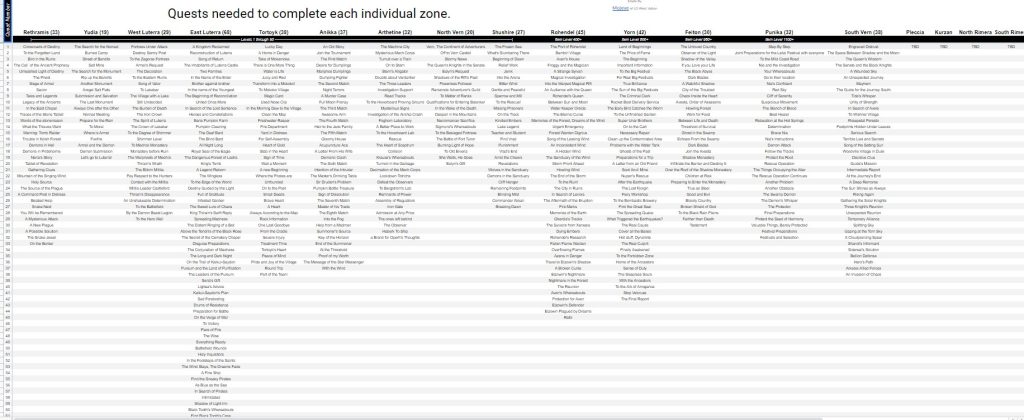
Task: Click the Anikka (37) column header
Action: coord(333,32)
